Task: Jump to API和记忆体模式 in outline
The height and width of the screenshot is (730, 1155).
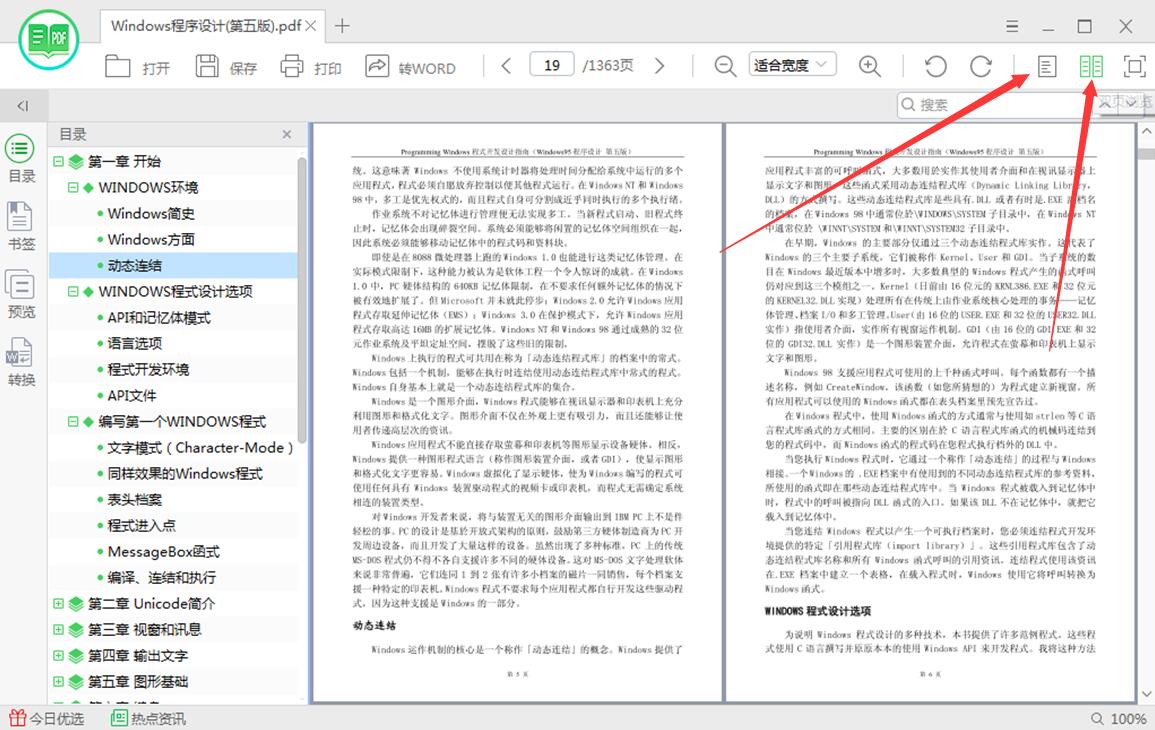Action: (x=159, y=317)
